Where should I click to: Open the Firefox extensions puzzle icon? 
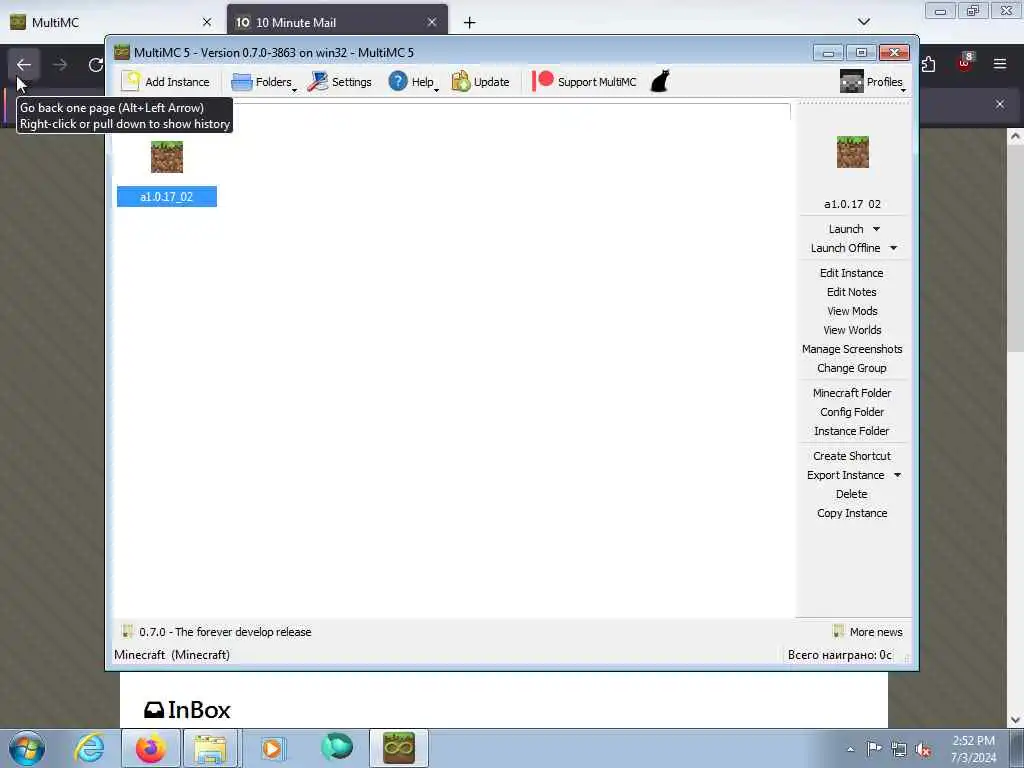(x=929, y=64)
